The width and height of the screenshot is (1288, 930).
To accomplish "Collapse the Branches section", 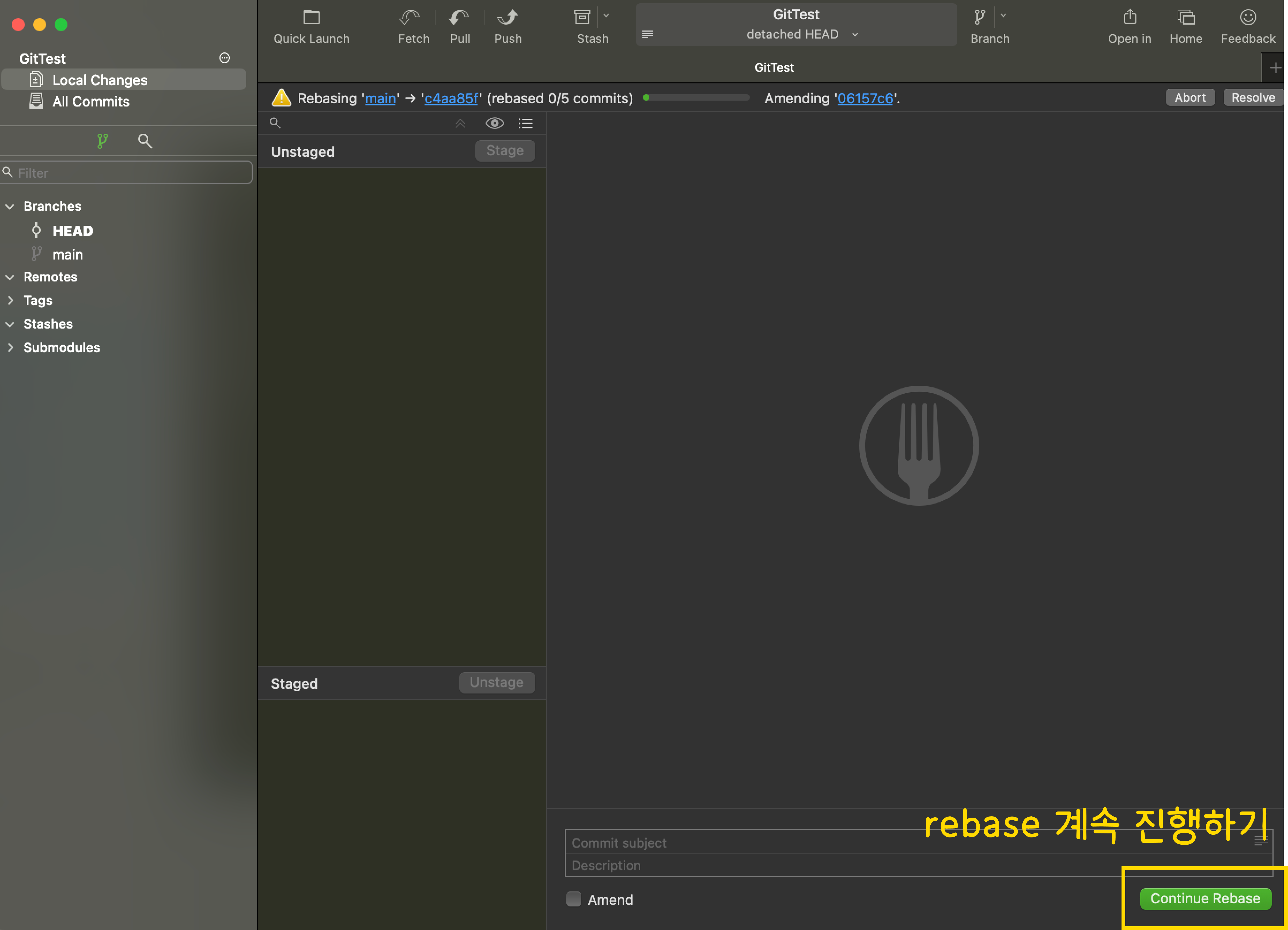I will [10, 207].
